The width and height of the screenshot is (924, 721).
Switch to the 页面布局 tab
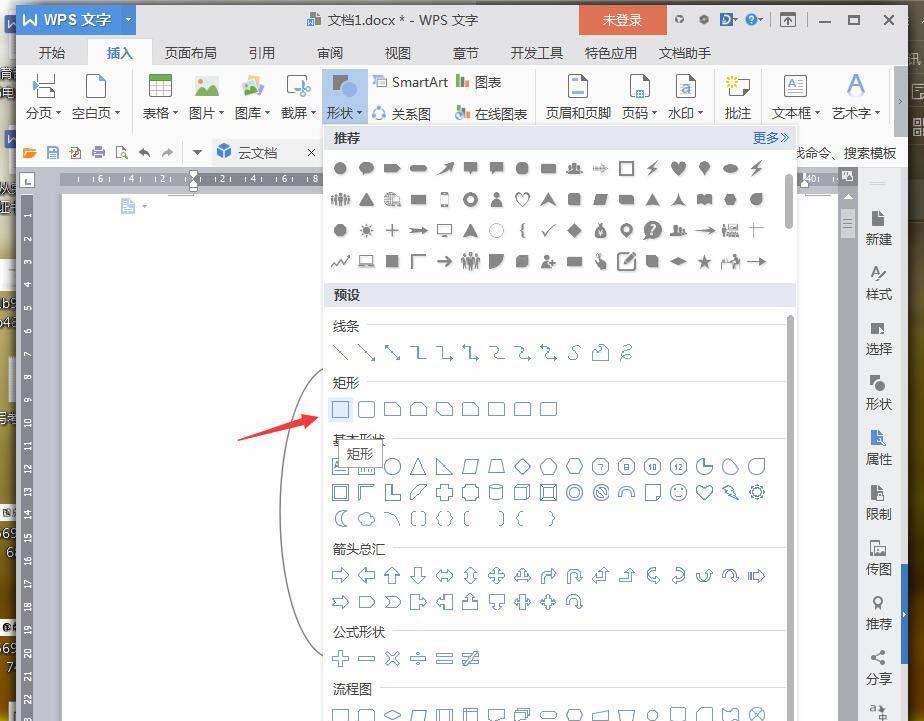point(190,53)
